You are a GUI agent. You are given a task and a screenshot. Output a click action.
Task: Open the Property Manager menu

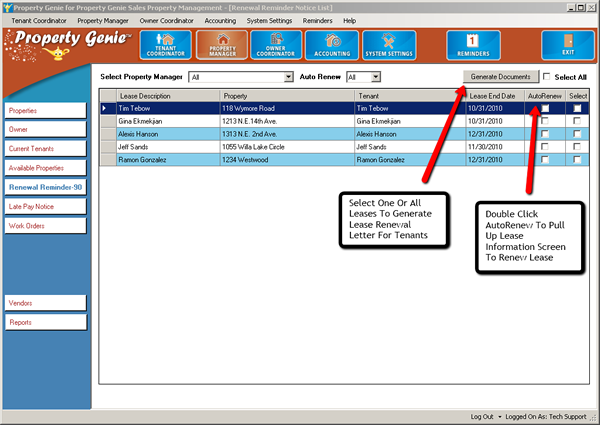(x=103, y=21)
